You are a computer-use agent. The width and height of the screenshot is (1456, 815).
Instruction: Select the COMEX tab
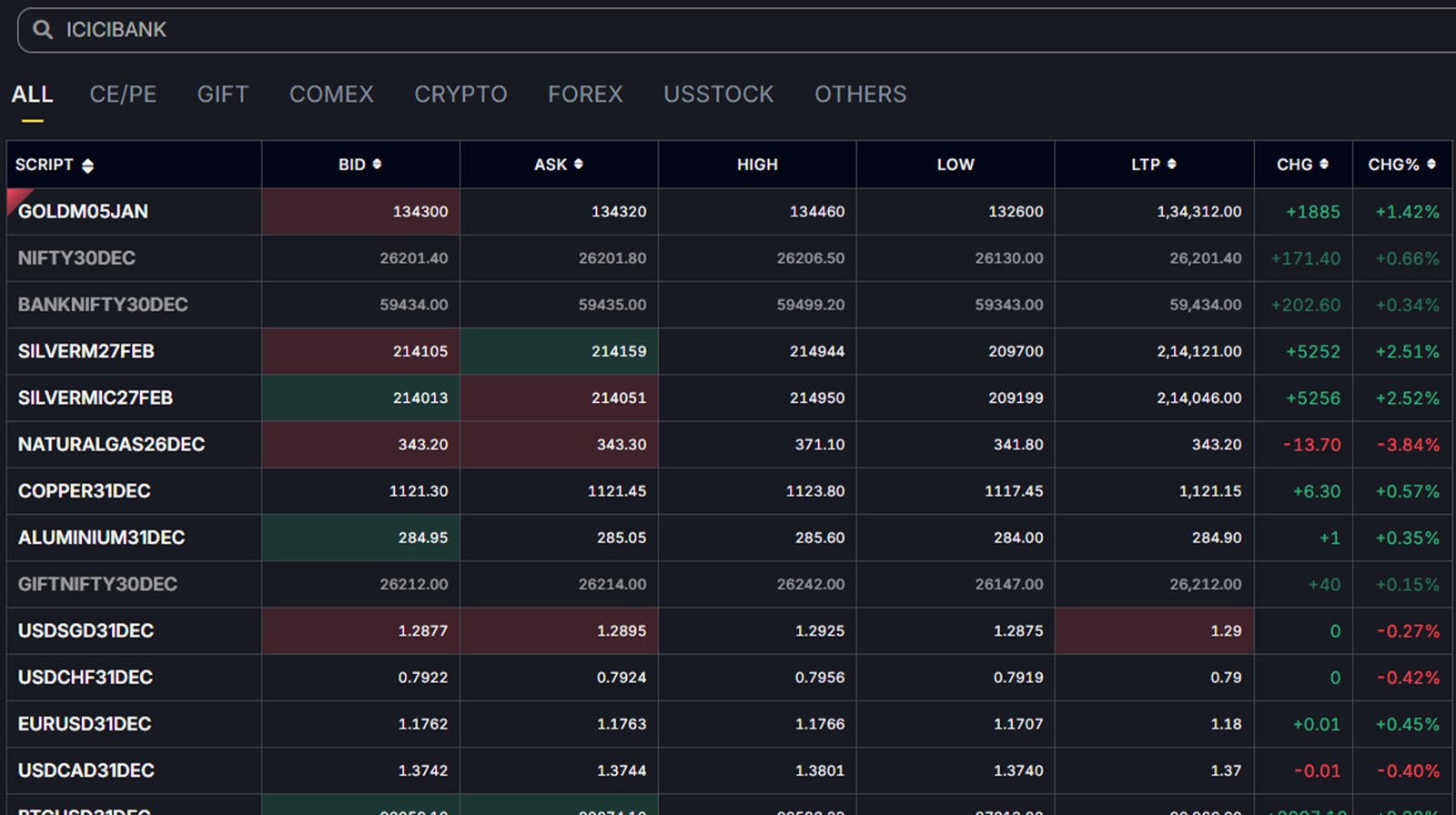(x=331, y=95)
